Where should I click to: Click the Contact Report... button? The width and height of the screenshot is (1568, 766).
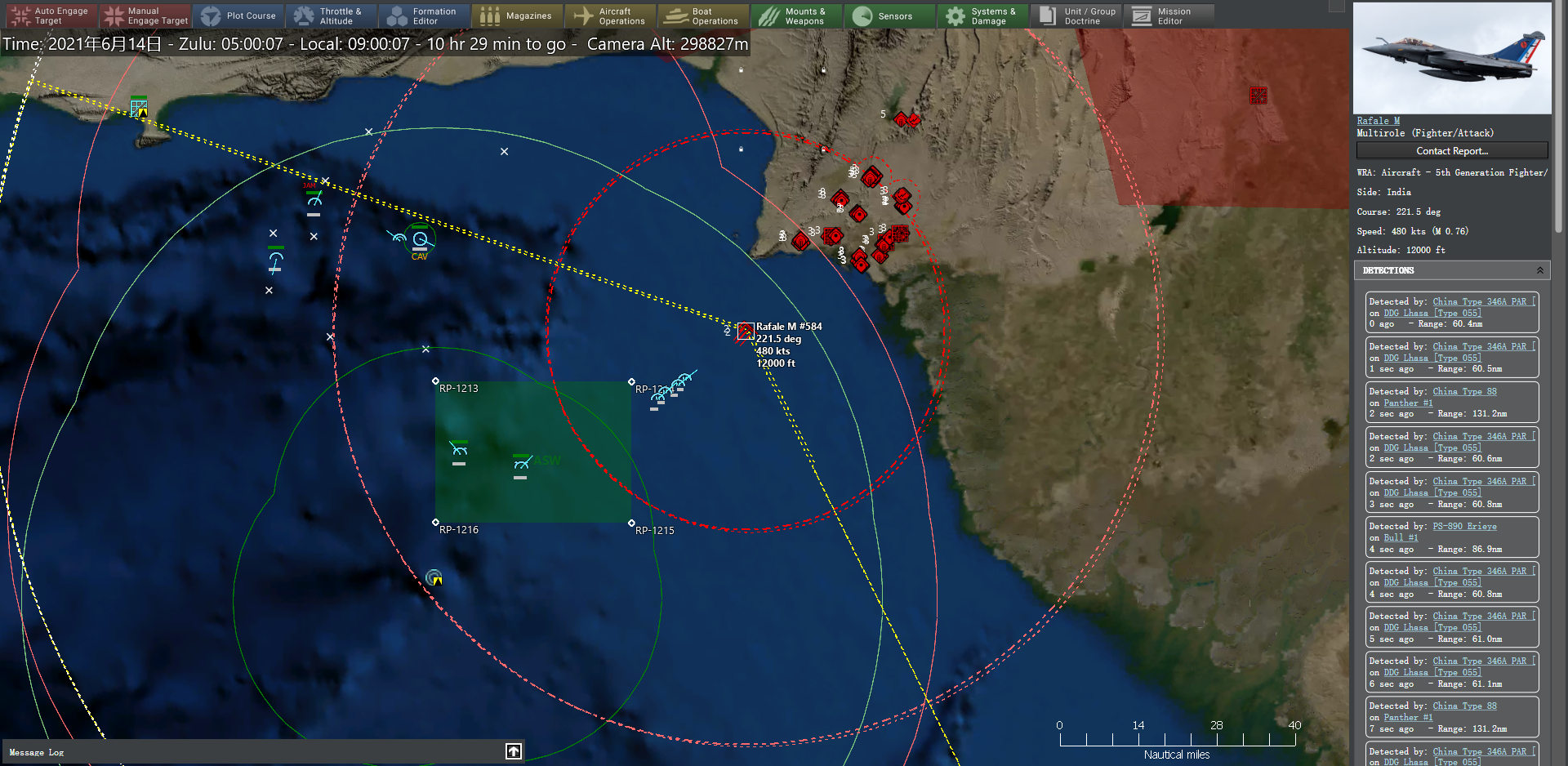tap(1452, 151)
